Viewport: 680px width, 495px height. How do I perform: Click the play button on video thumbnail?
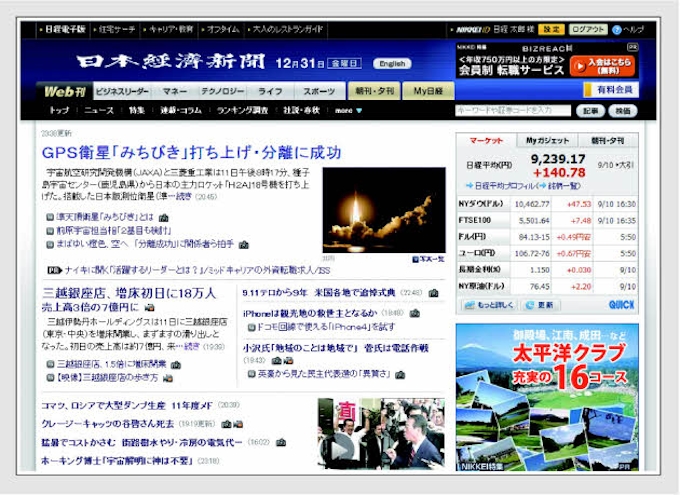click(x=341, y=447)
